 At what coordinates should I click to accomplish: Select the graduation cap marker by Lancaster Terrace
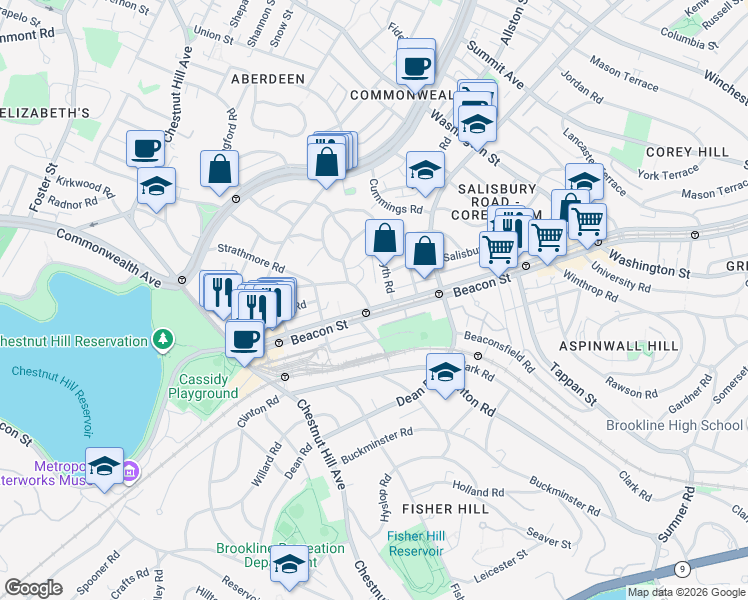pyautogui.click(x=584, y=180)
